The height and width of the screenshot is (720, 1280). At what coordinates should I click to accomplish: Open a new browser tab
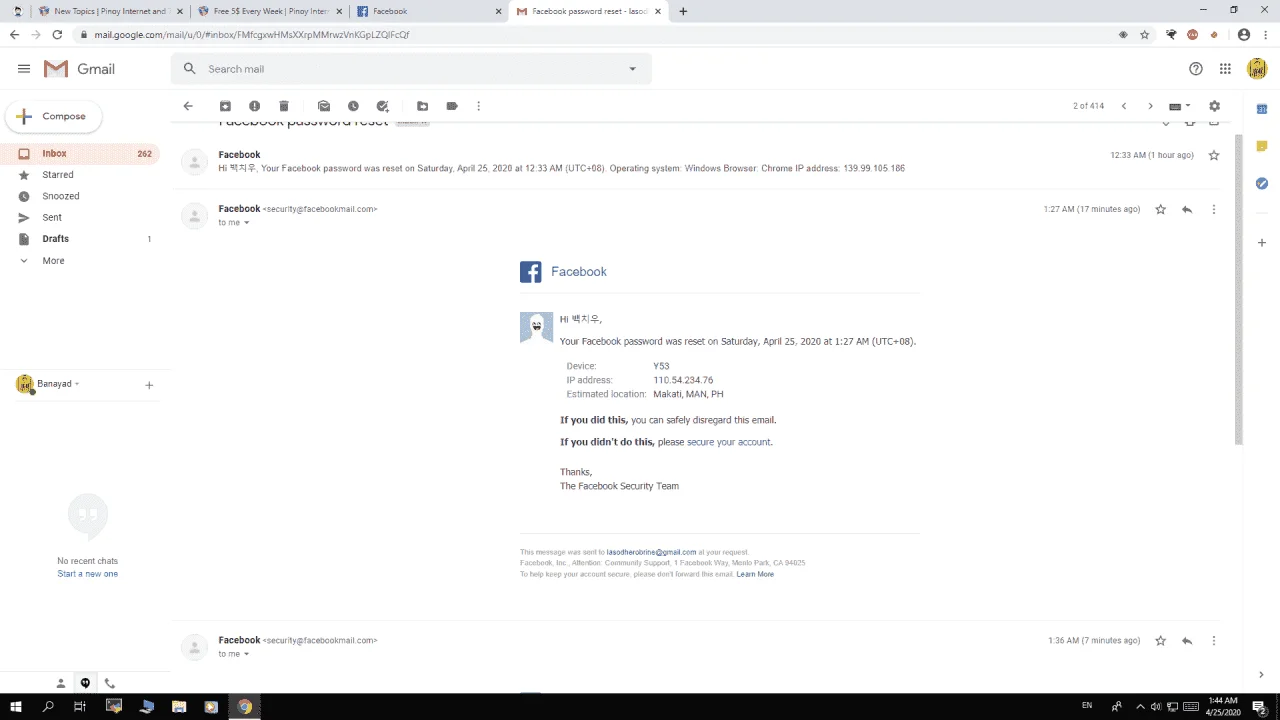pos(683,11)
